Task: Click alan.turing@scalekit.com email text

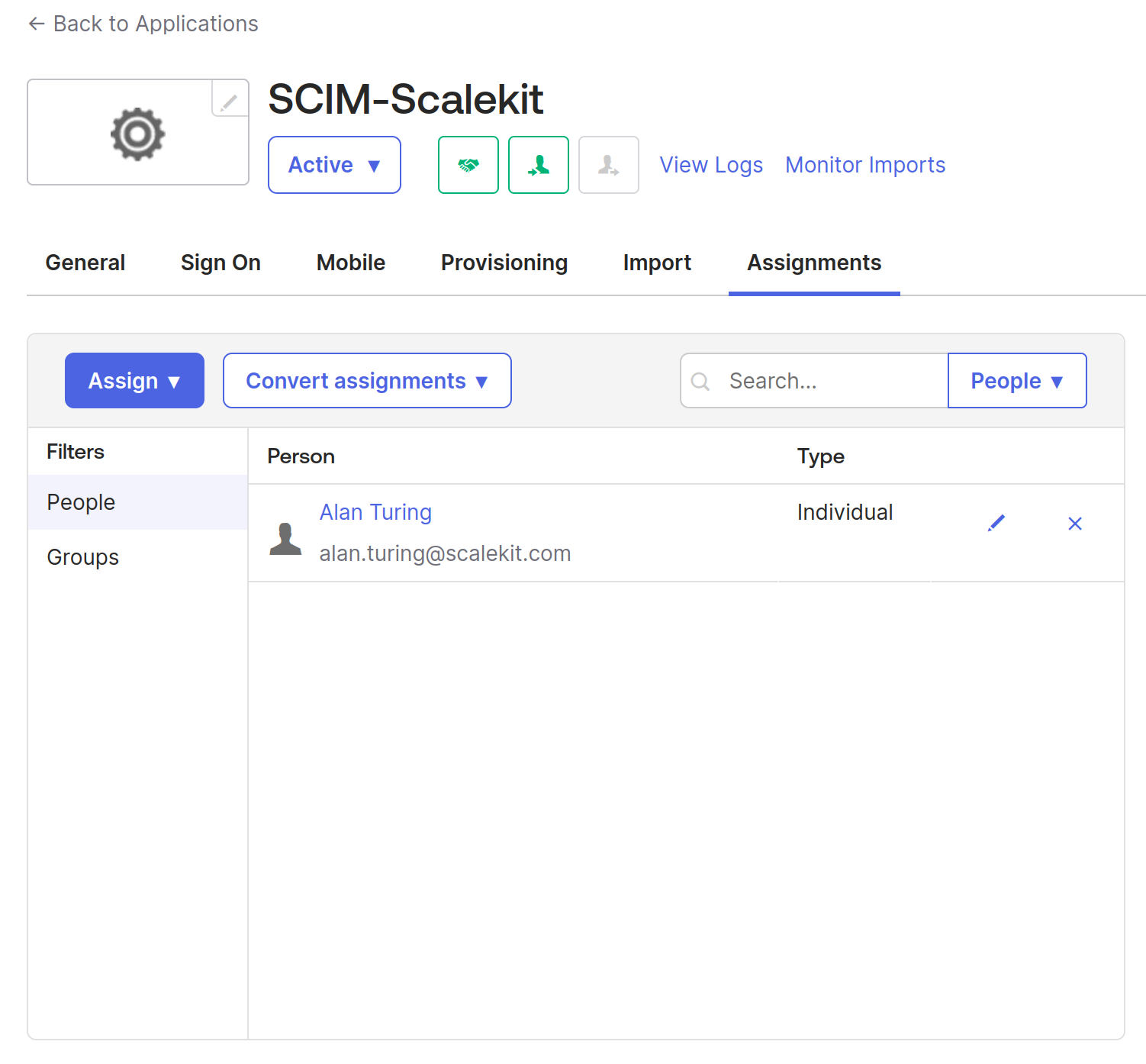Action: (445, 553)
